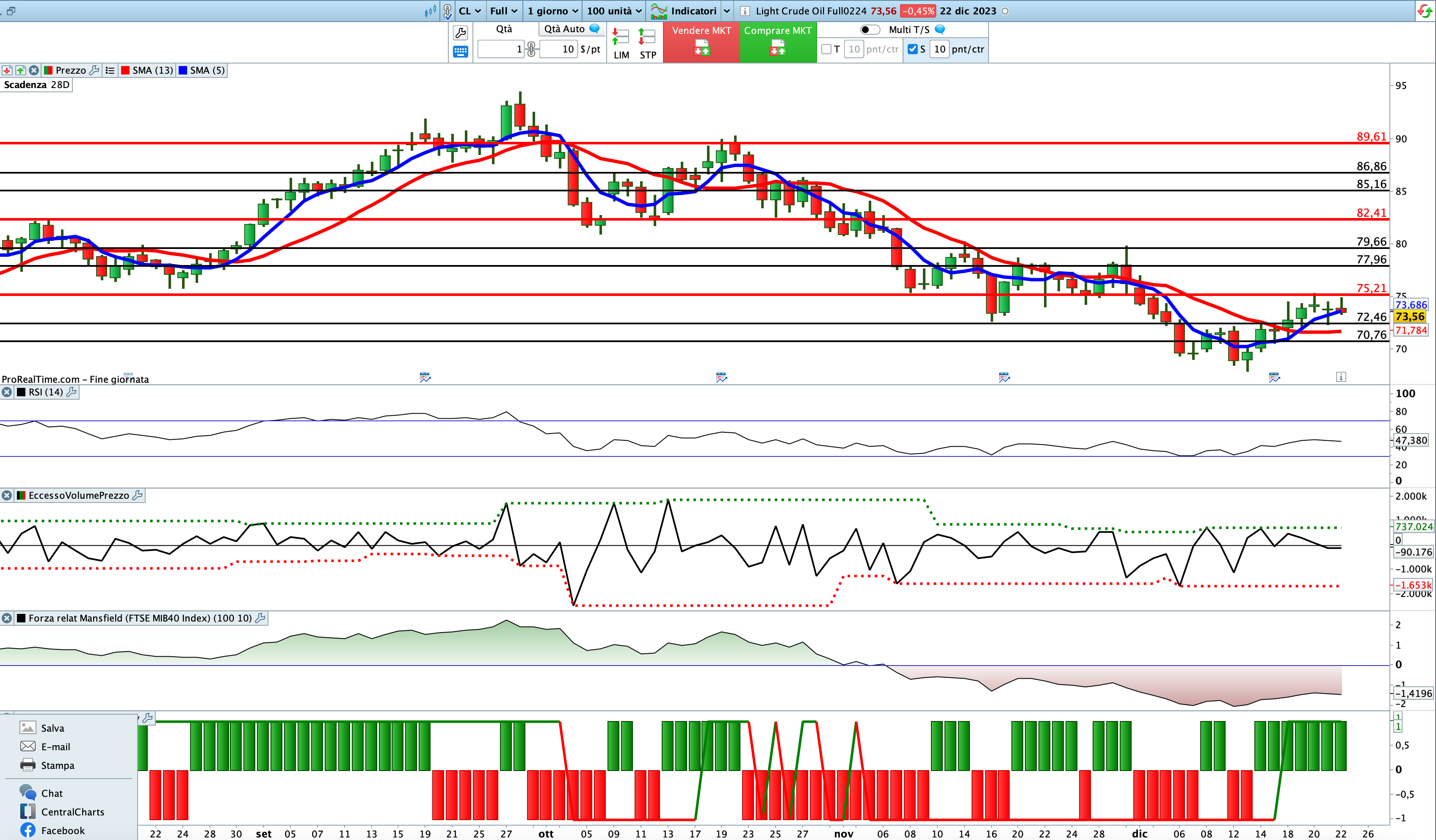Screen dimensions: 1436x840
Task: Open the 1 giorno timeframe dropdown
Action: (552, 11)
